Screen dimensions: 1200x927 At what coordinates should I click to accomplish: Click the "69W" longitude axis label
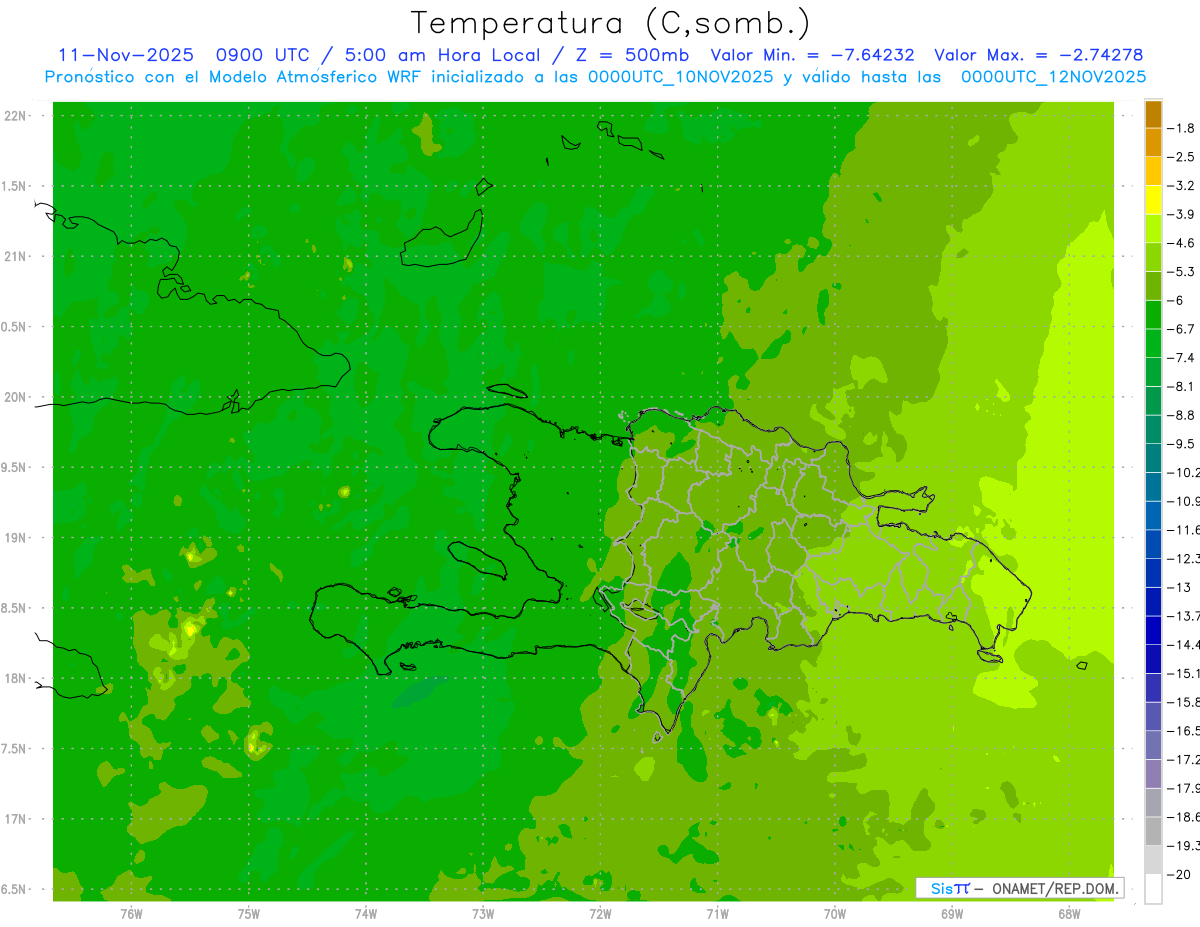click(x=952, y=914)
